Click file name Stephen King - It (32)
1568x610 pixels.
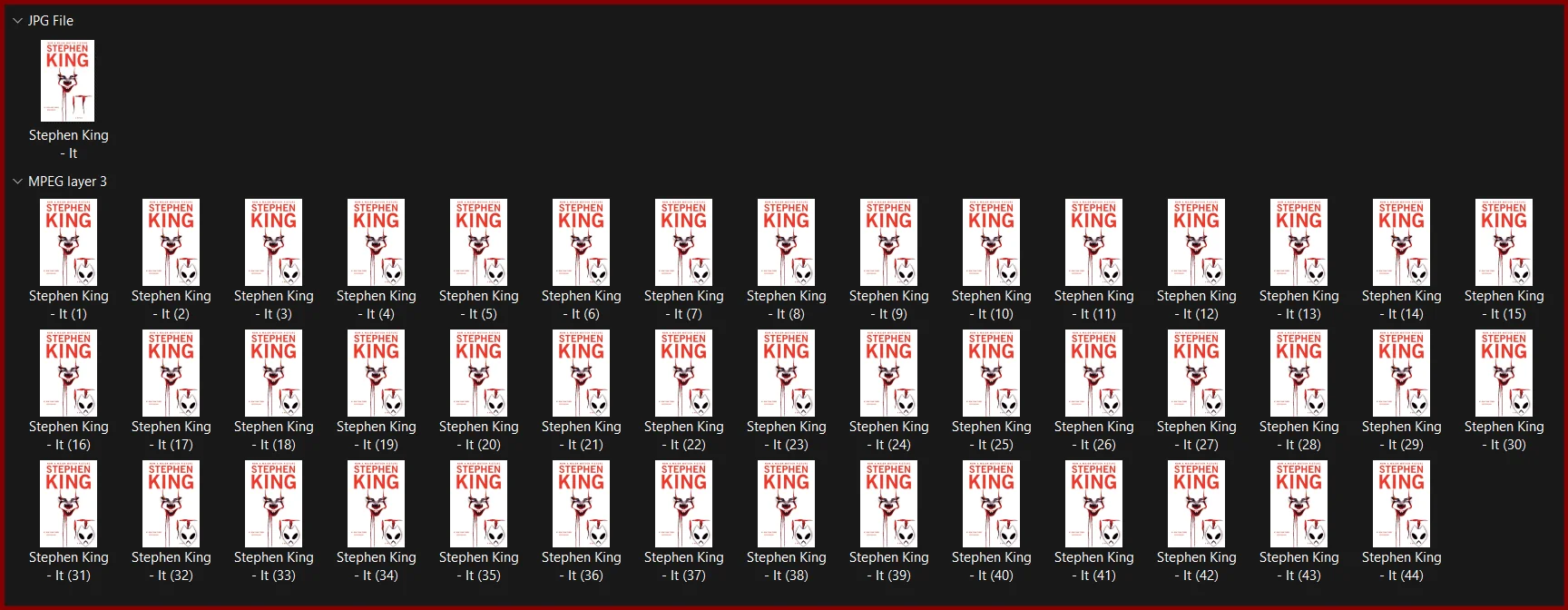(171, 566)
